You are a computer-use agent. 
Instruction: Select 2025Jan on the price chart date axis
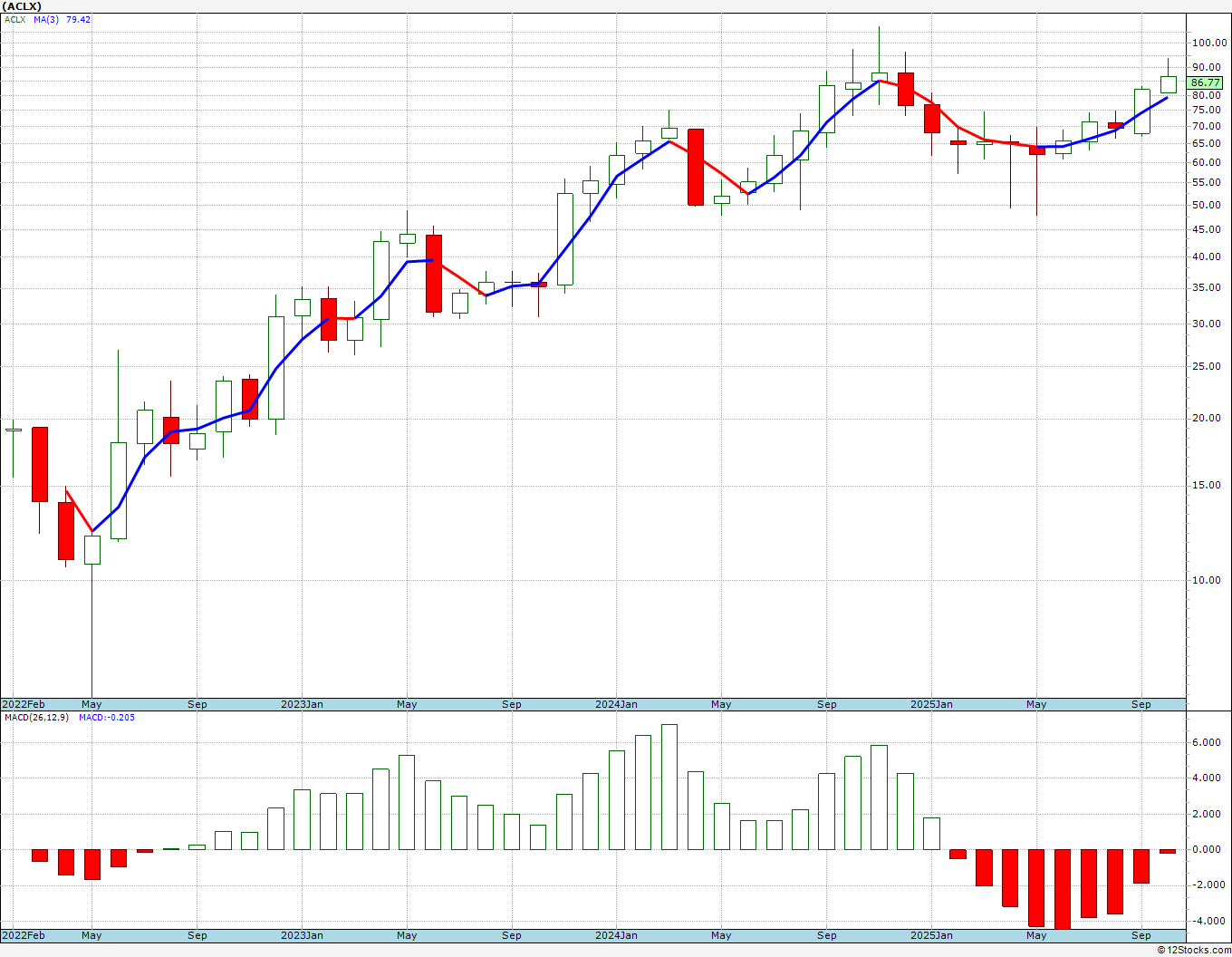click(x=931, y=704)
